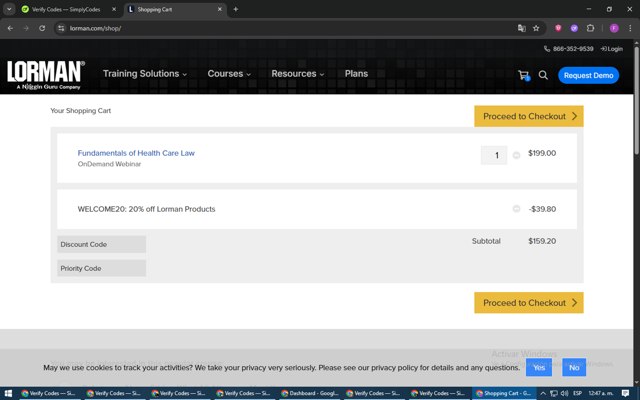
Task: Click the translate page icon
Action: click(522, 28)
